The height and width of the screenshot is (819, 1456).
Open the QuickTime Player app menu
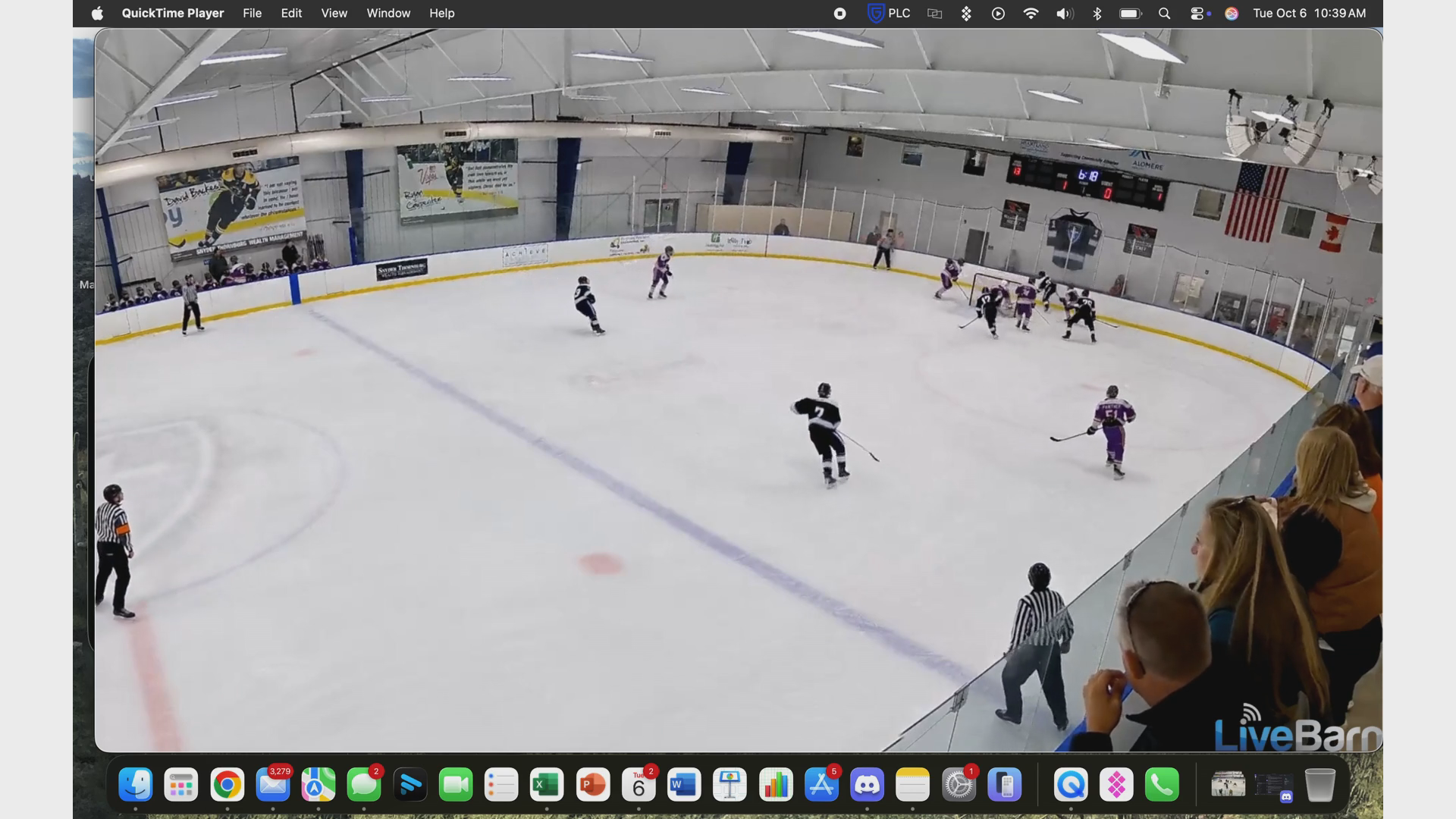coord(173,13)
